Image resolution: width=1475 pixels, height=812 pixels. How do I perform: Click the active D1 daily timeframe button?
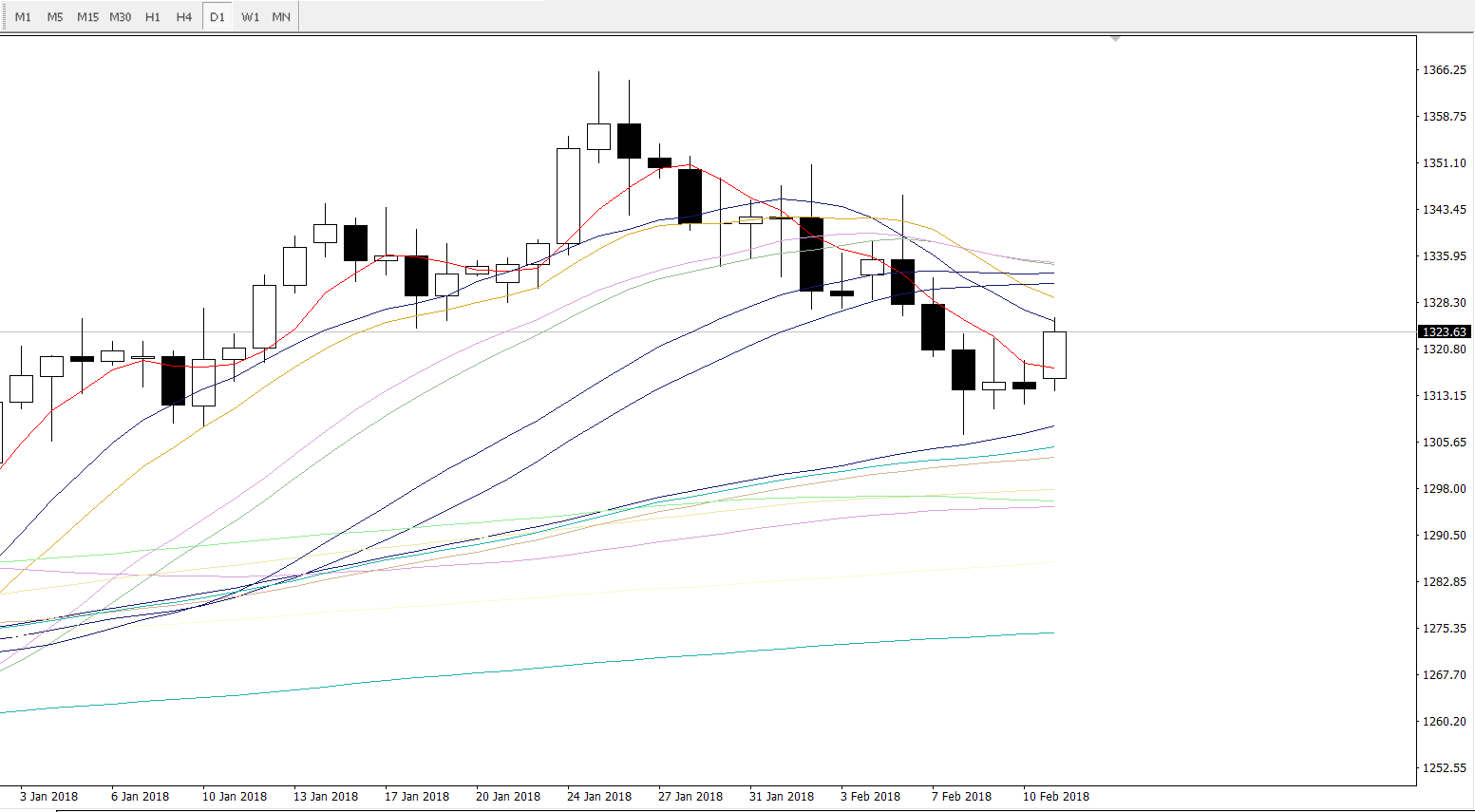point(217,17)
